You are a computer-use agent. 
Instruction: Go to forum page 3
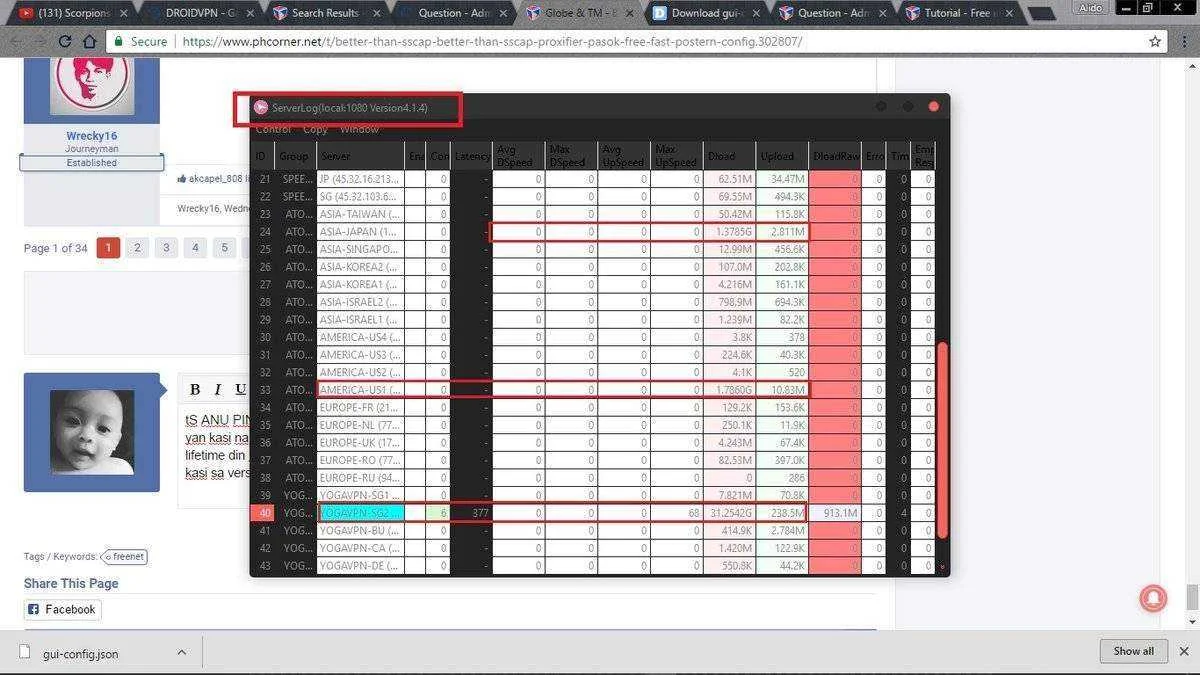166,248
